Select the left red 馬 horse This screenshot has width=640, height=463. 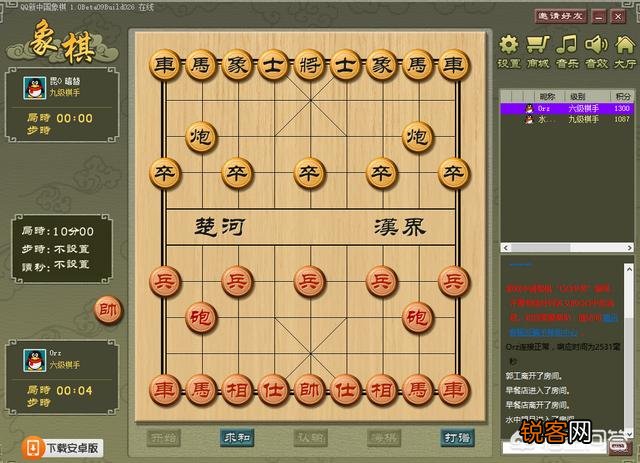coord(201,390)
